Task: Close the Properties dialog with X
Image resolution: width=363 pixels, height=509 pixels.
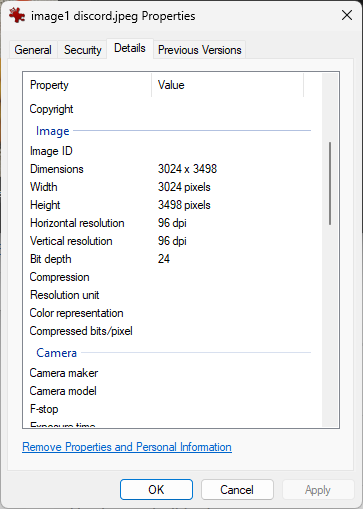Action: click(347, 15)
